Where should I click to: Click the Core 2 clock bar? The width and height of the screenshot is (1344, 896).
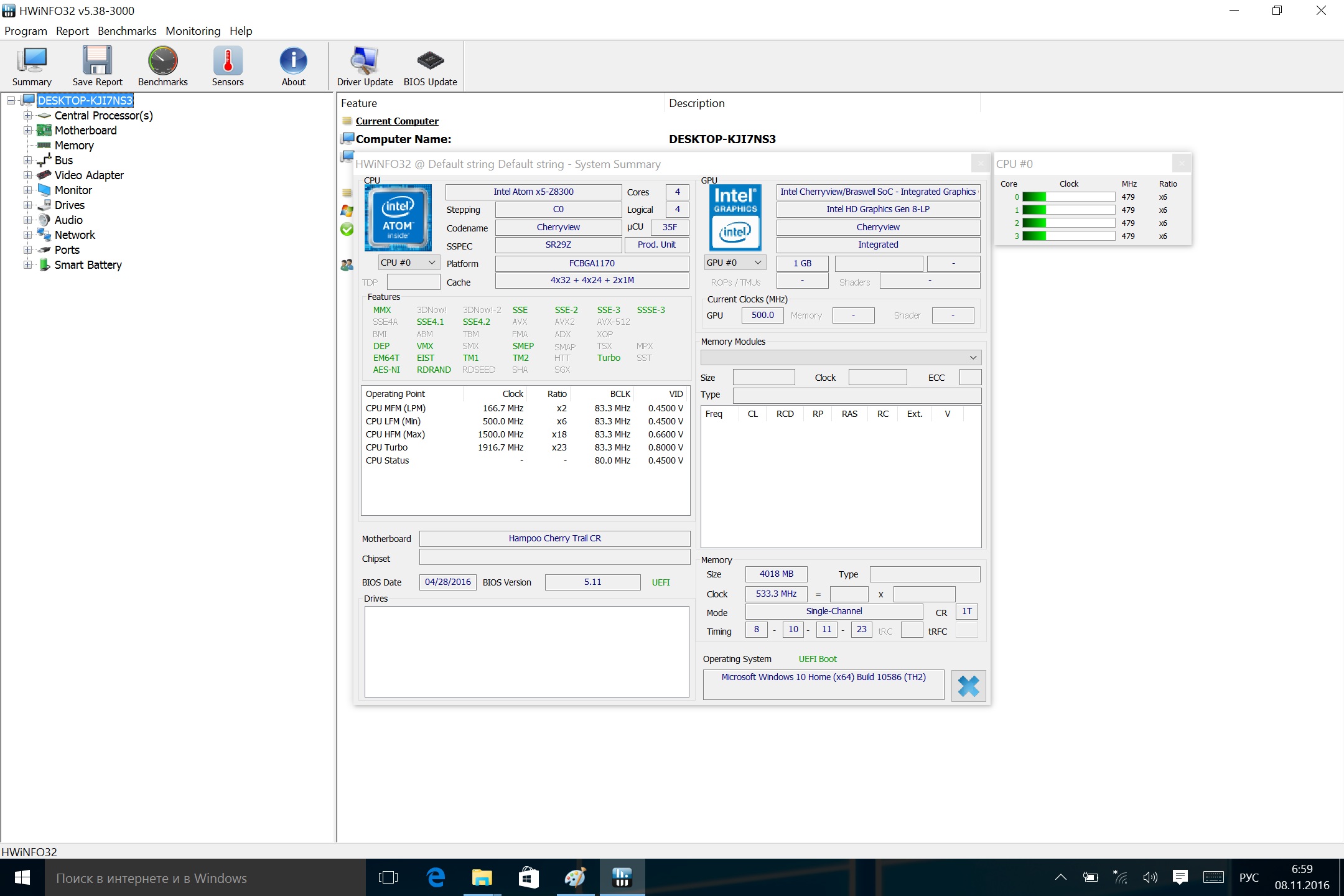[x=1068, y=223]
